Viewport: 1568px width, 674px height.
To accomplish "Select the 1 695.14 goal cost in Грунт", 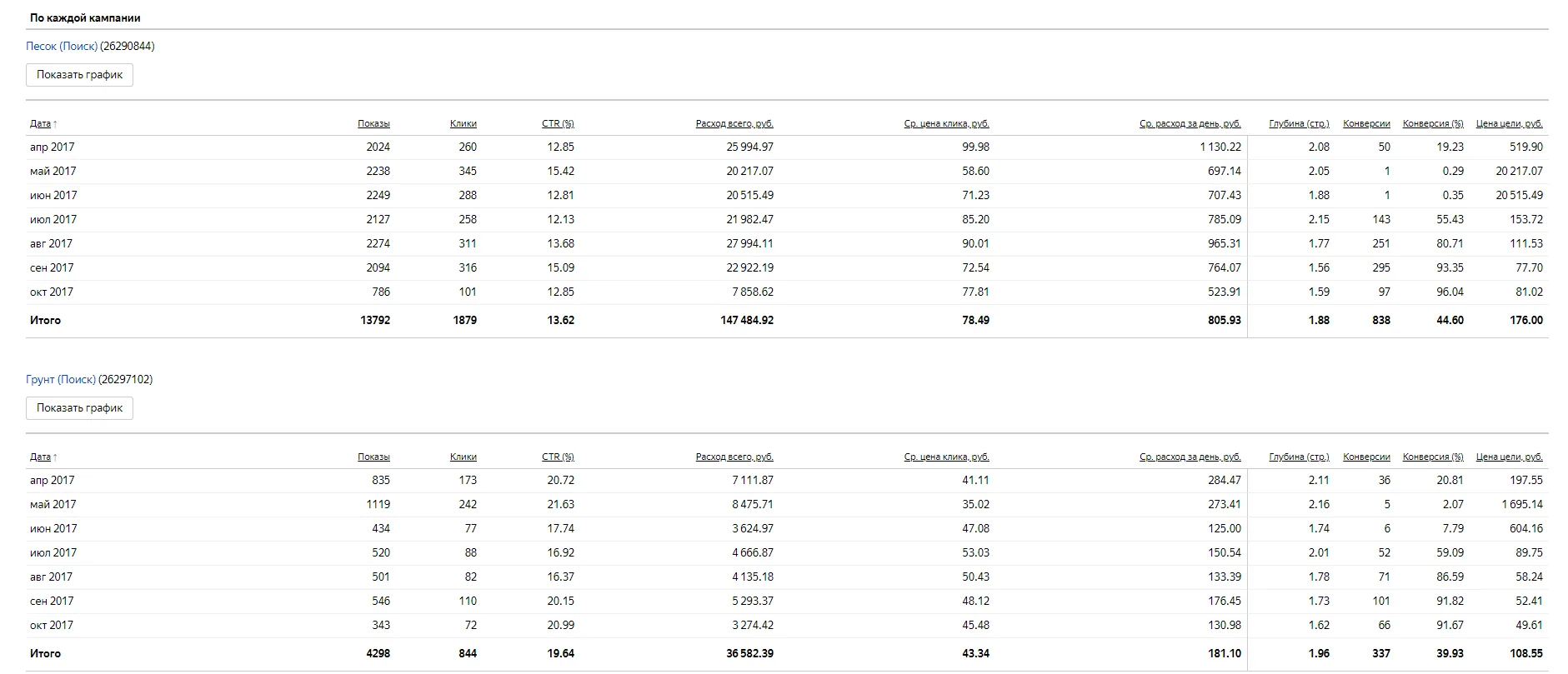I will pos(1522,505).
